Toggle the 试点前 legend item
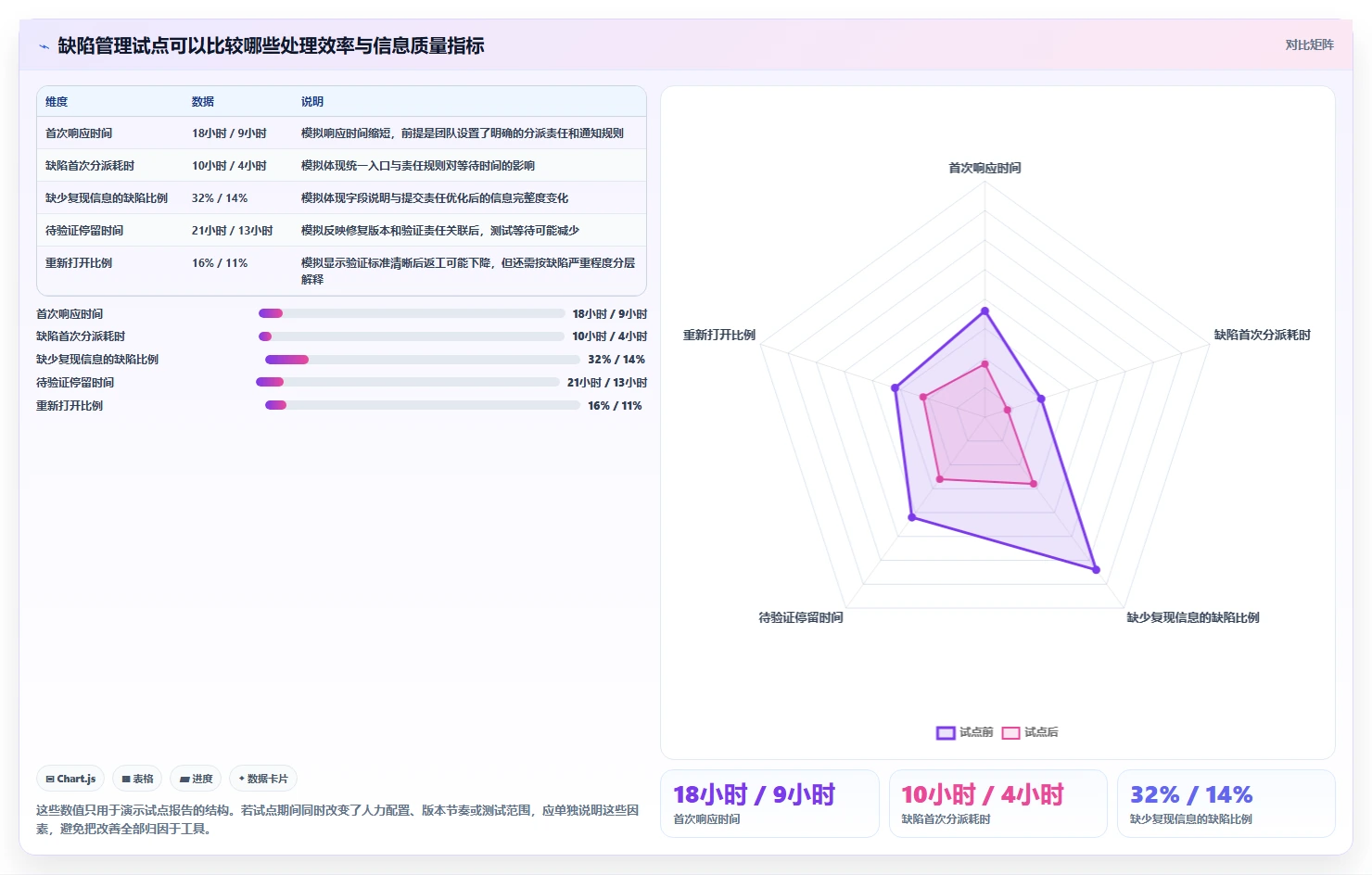 click(964, 732)
